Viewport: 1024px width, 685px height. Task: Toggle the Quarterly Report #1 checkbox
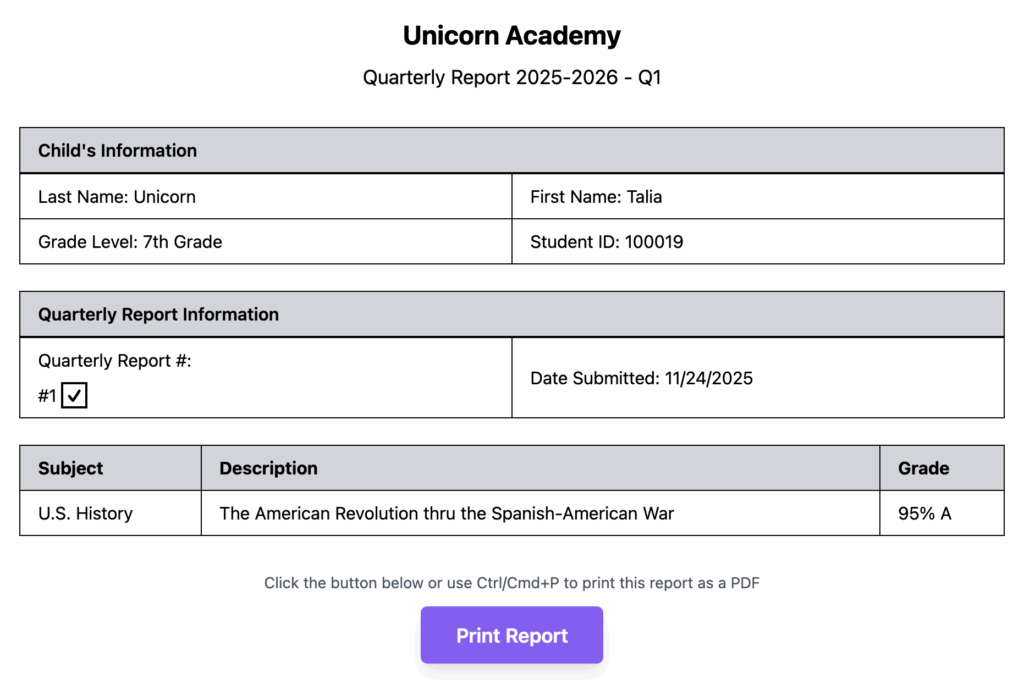point(74,396)
